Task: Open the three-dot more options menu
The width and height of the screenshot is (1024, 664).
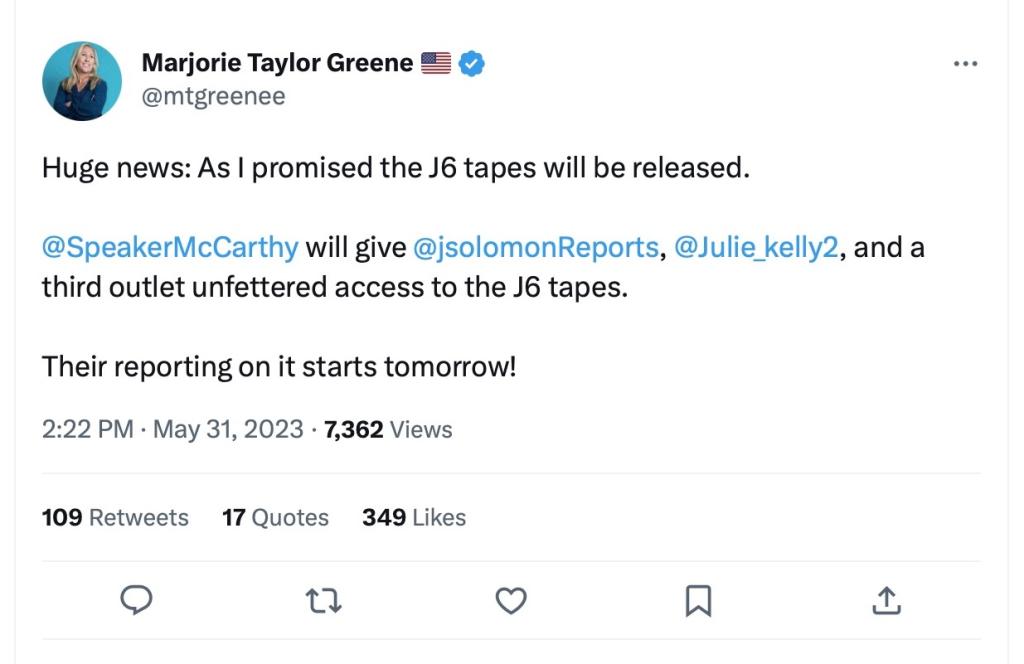Action: [x=965, y=64]
